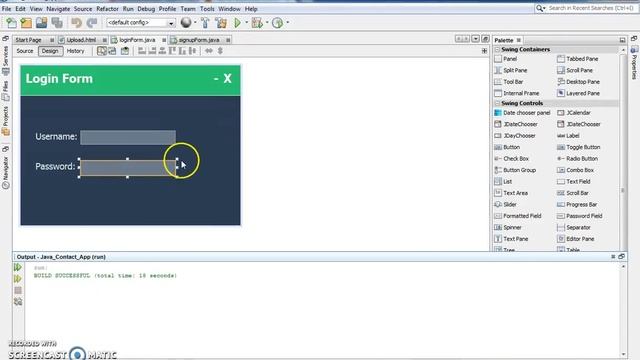Click the Build Project hammer icon

(x=205, y=23)
